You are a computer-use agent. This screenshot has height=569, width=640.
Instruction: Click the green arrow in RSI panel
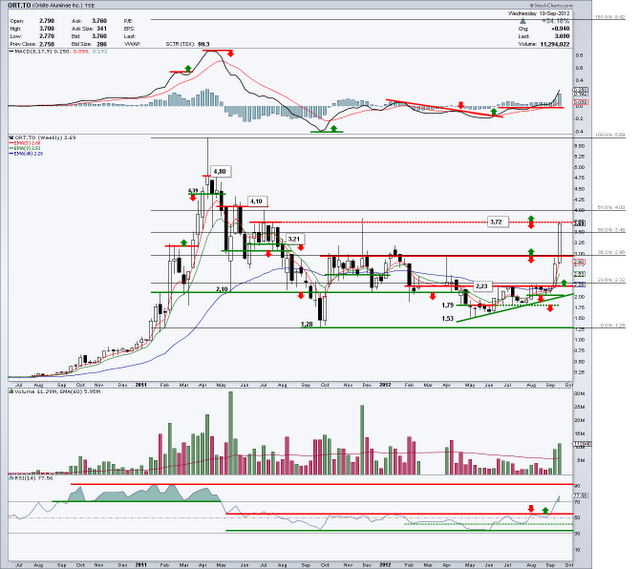click(546, 510)
